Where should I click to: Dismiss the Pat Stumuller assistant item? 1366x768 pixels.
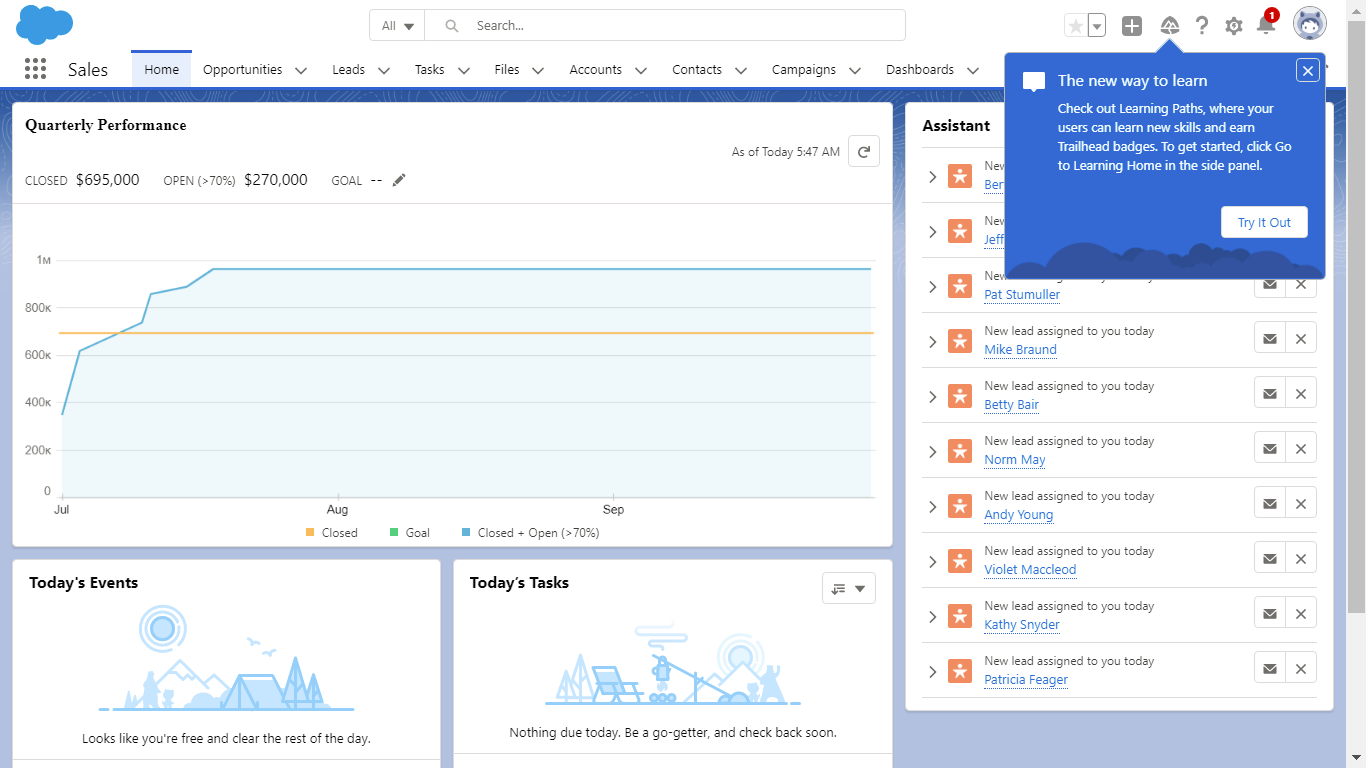(x=1301, y=284)
